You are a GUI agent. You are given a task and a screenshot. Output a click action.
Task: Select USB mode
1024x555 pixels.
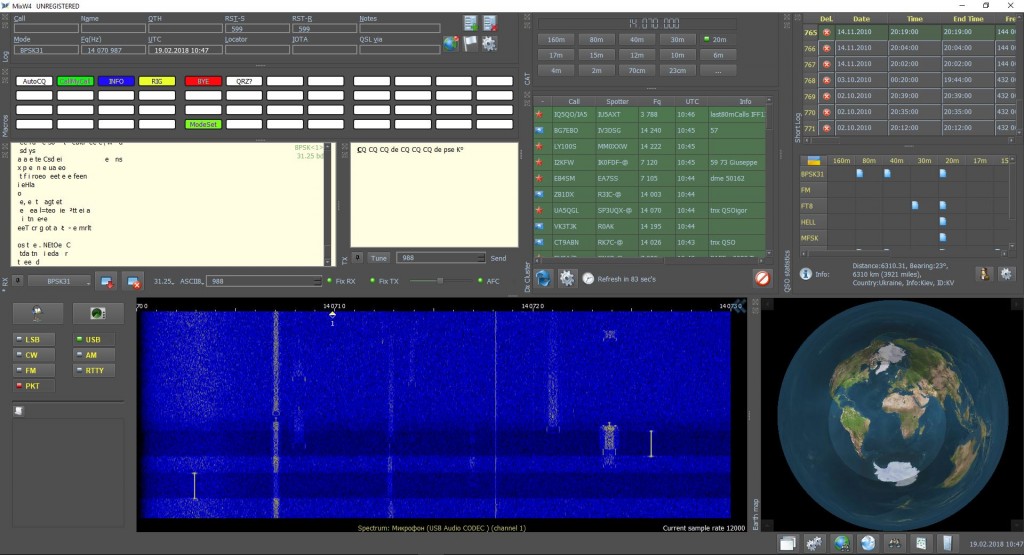(x=94, y=340)
